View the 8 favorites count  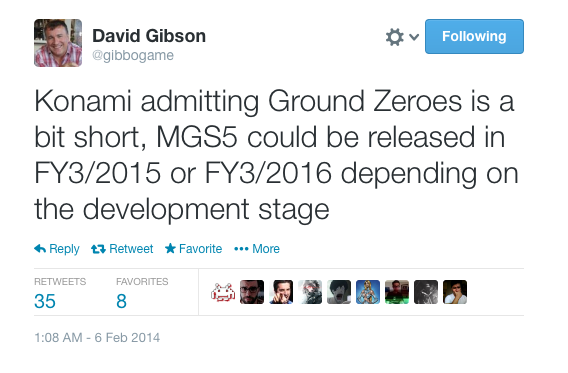[121, 301]
